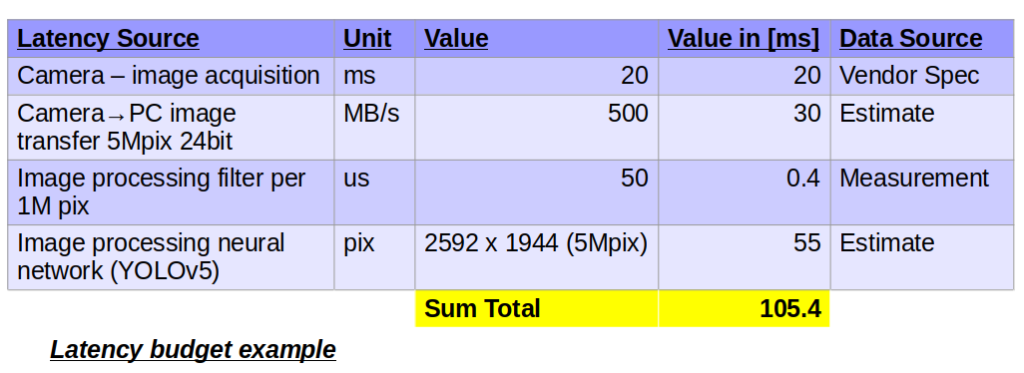Select the '2592 x 1944 (5Mpix)' cell
This screenshot has height=373, width=1024.
(536, 257)
